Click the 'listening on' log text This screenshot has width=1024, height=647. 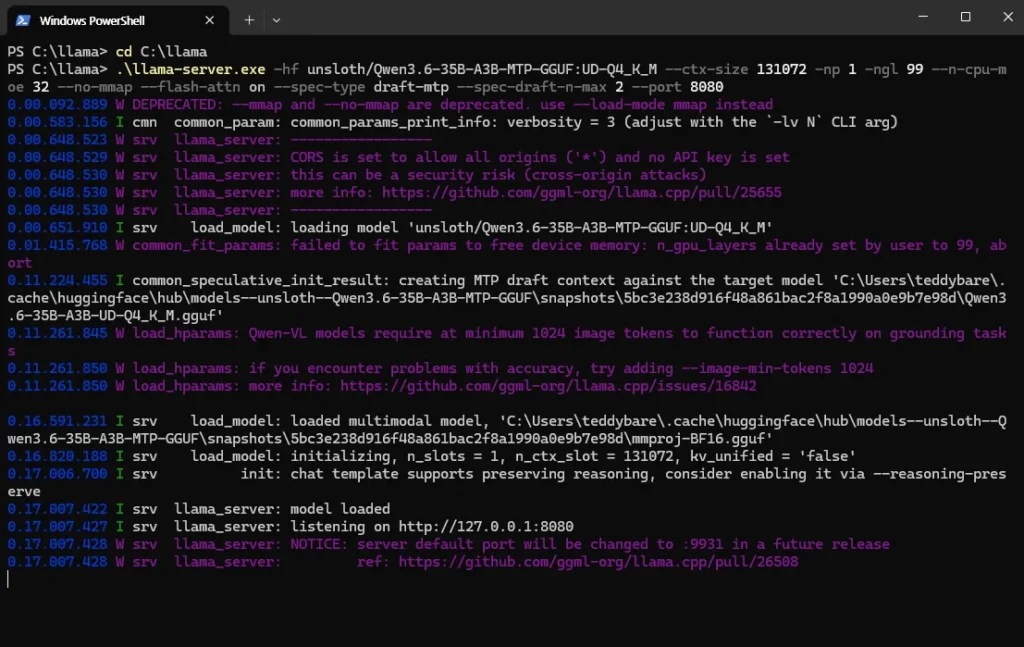pos(340,527)
